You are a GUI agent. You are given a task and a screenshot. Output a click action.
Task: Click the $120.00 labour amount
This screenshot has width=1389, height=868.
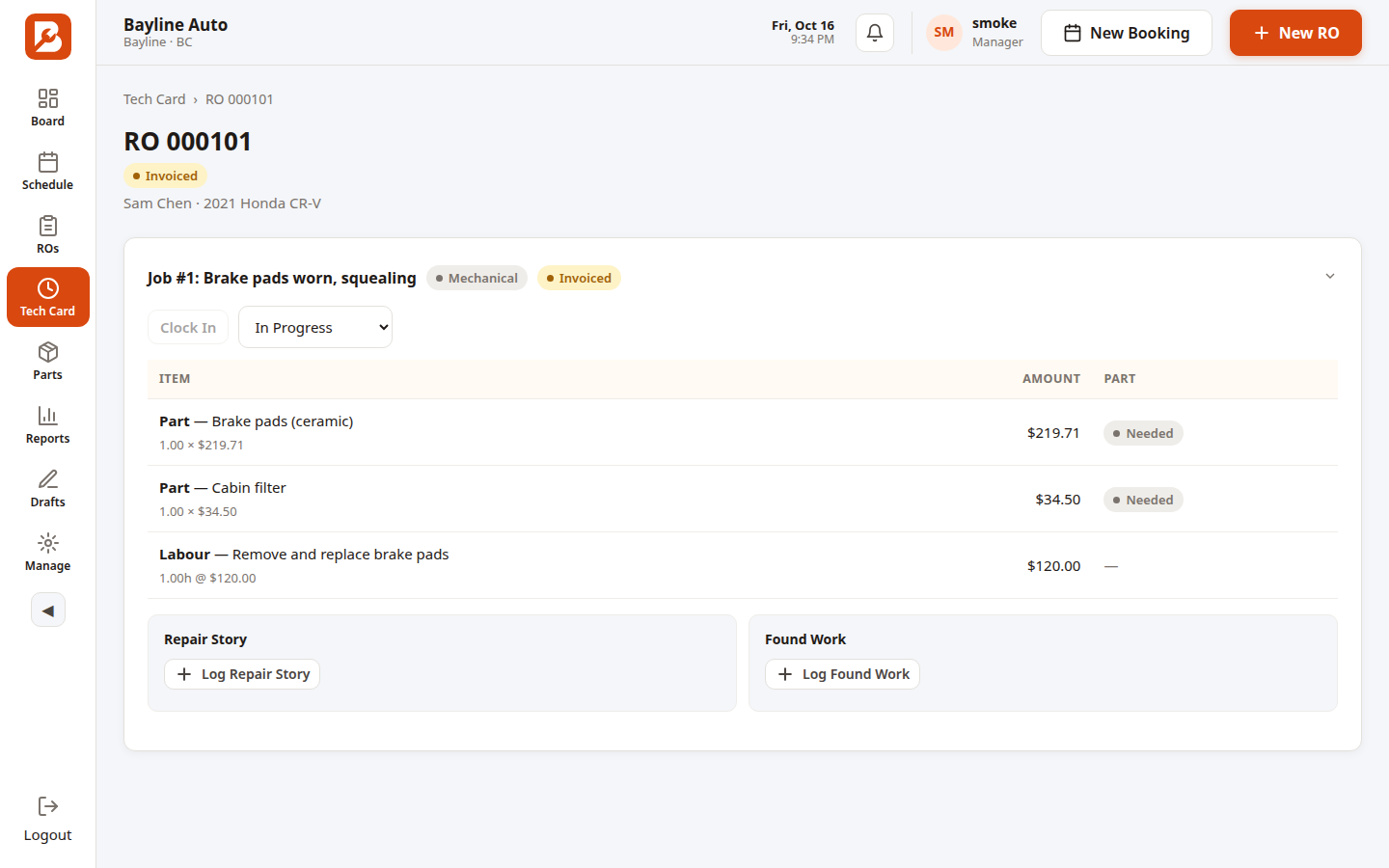click(1053, 566)
